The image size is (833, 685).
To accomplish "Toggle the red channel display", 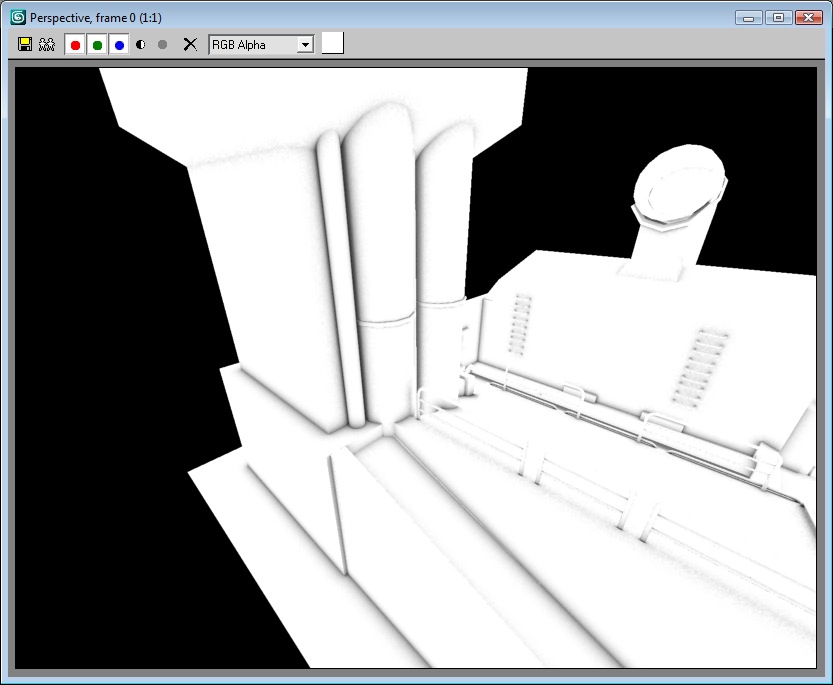I will [75, 45].
